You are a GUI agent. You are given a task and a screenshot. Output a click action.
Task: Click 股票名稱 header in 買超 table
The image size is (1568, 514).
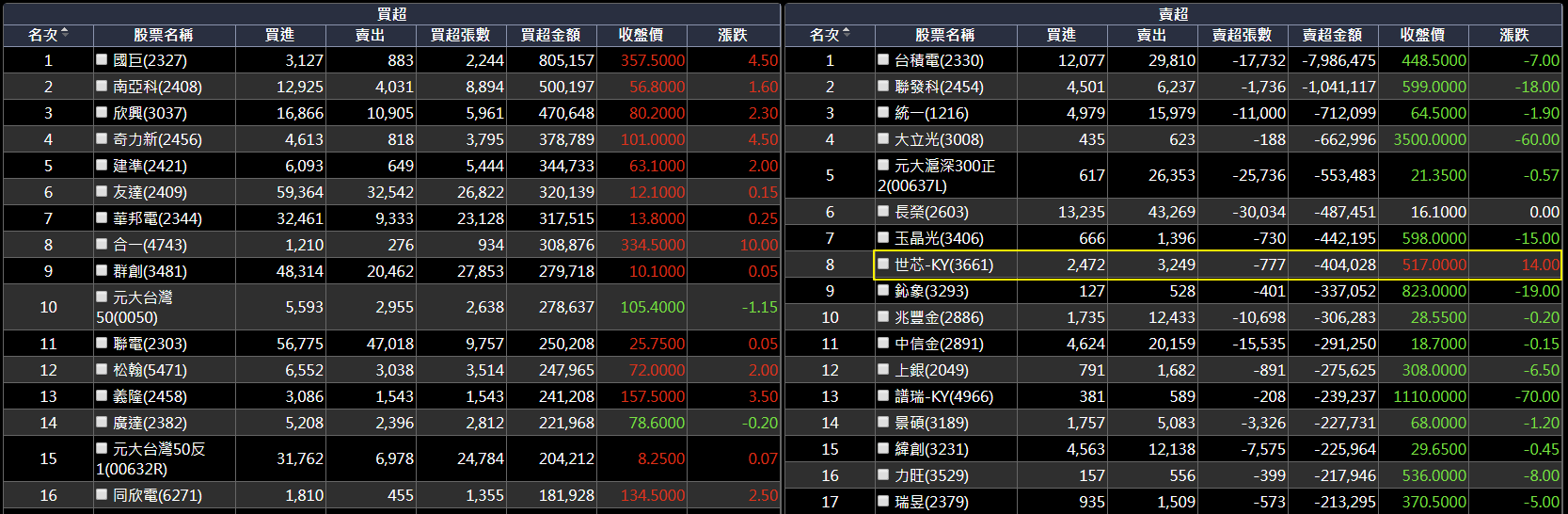point(164,35)
